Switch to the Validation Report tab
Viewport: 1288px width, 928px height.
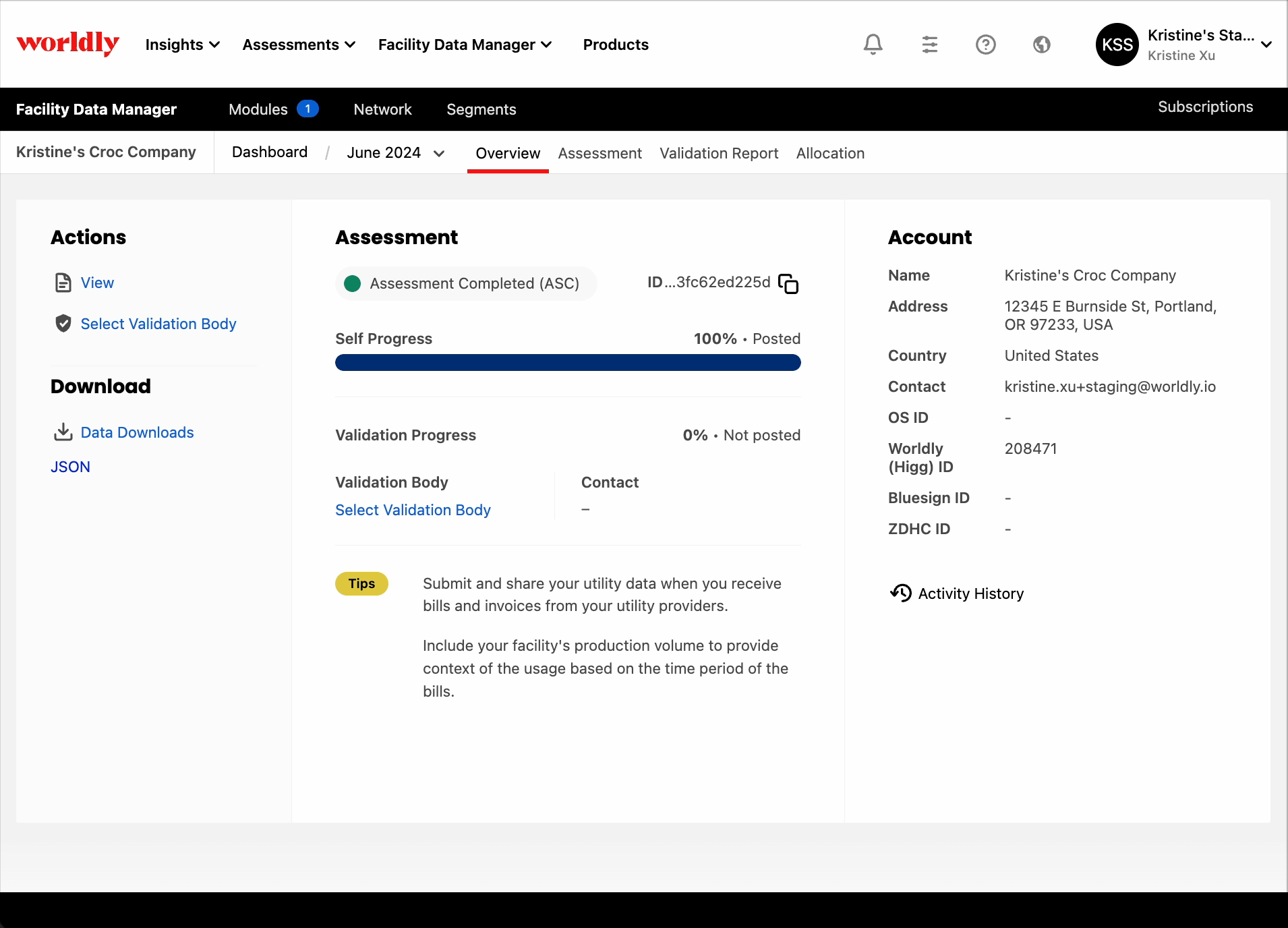[719, 153]
